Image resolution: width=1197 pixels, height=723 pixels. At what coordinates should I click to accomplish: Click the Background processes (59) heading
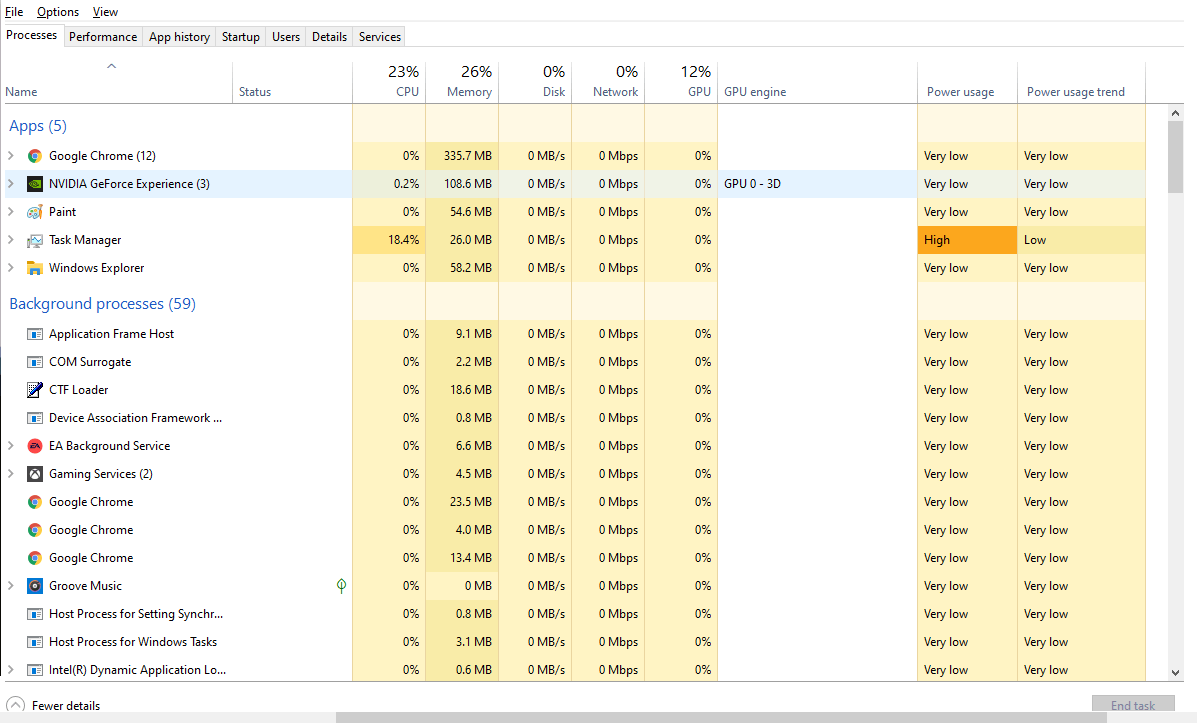pos(102,304)
